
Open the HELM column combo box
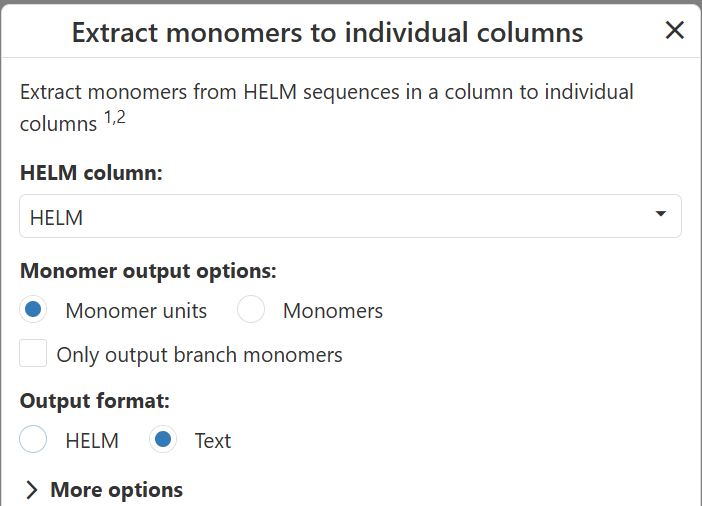[340, 216]
